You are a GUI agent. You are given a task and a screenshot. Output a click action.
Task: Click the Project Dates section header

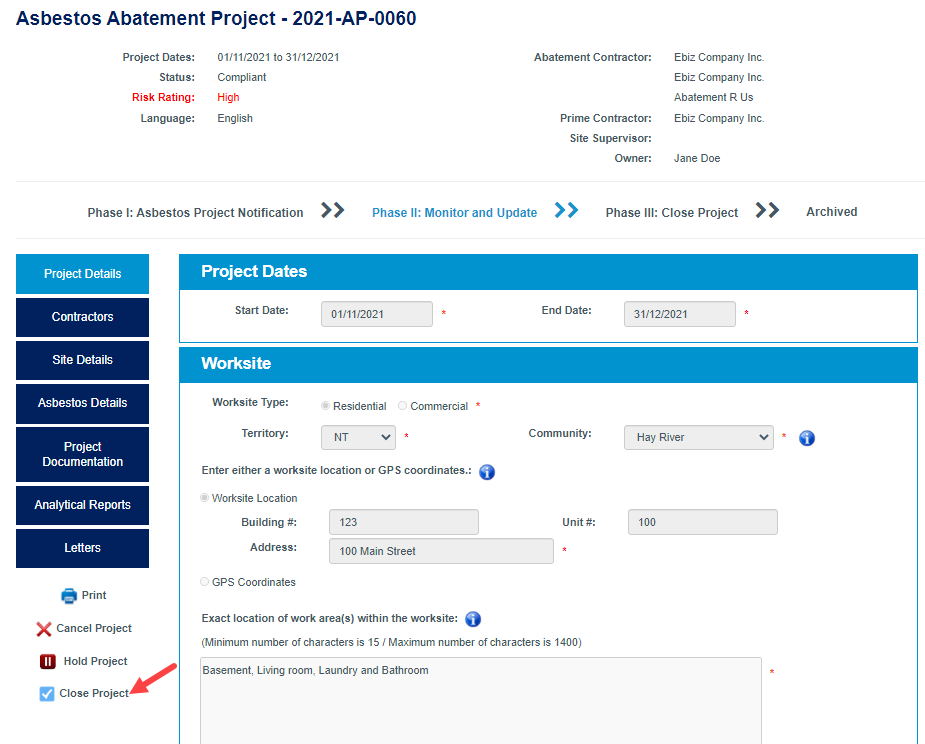click(548, 271)
